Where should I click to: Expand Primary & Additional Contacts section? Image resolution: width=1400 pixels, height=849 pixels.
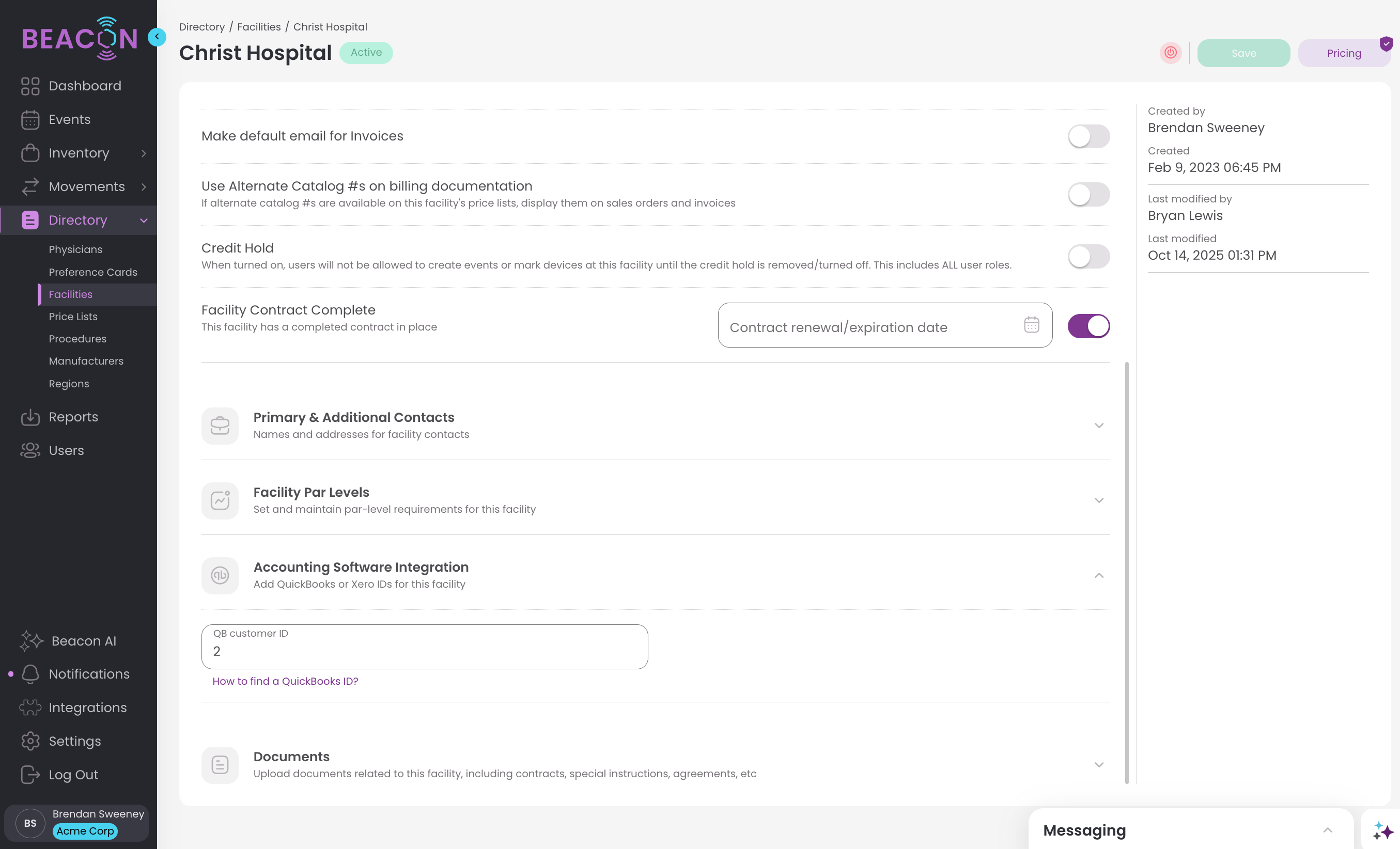[x=1098, y=426]
